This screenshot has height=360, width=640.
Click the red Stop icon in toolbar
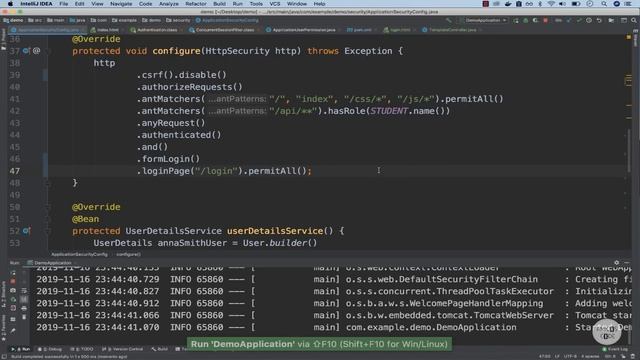546,20
